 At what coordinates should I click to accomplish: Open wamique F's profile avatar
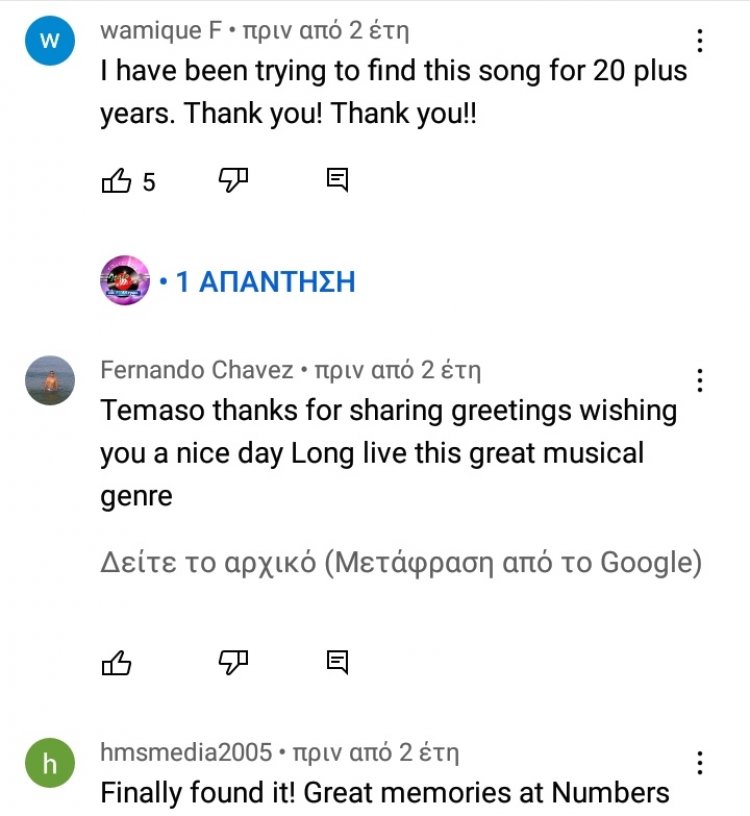[49, 41]
